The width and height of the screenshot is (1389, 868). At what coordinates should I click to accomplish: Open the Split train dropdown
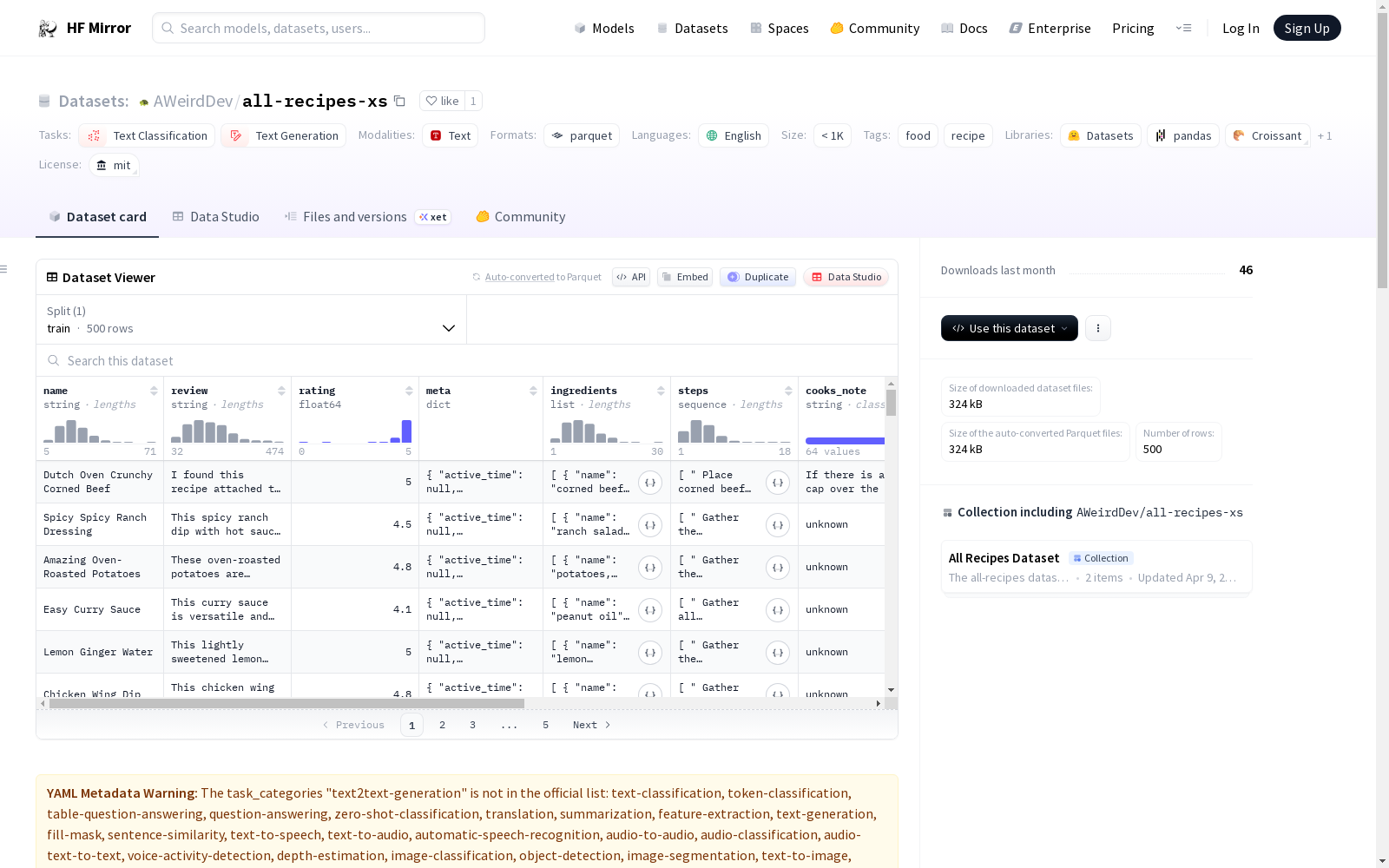252,319
